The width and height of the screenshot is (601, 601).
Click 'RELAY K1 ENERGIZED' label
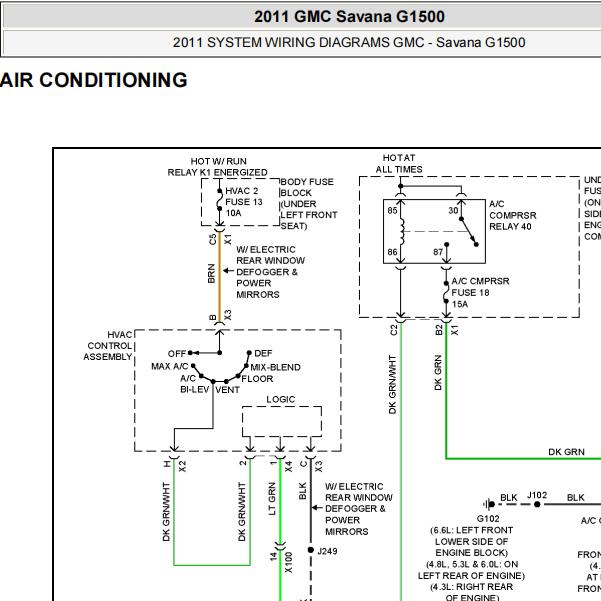click(217, 172)
